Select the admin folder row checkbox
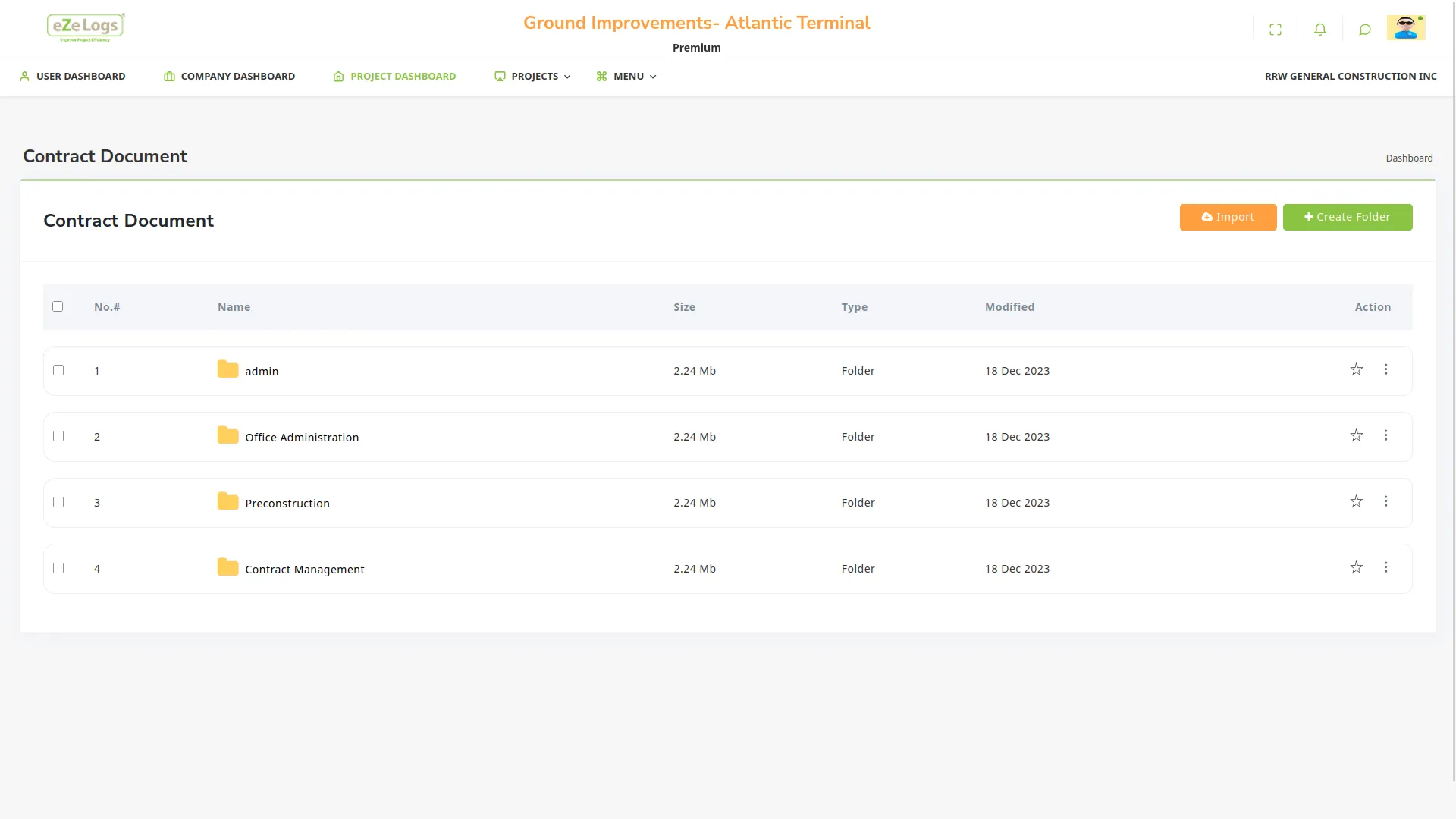 point(58,370)
